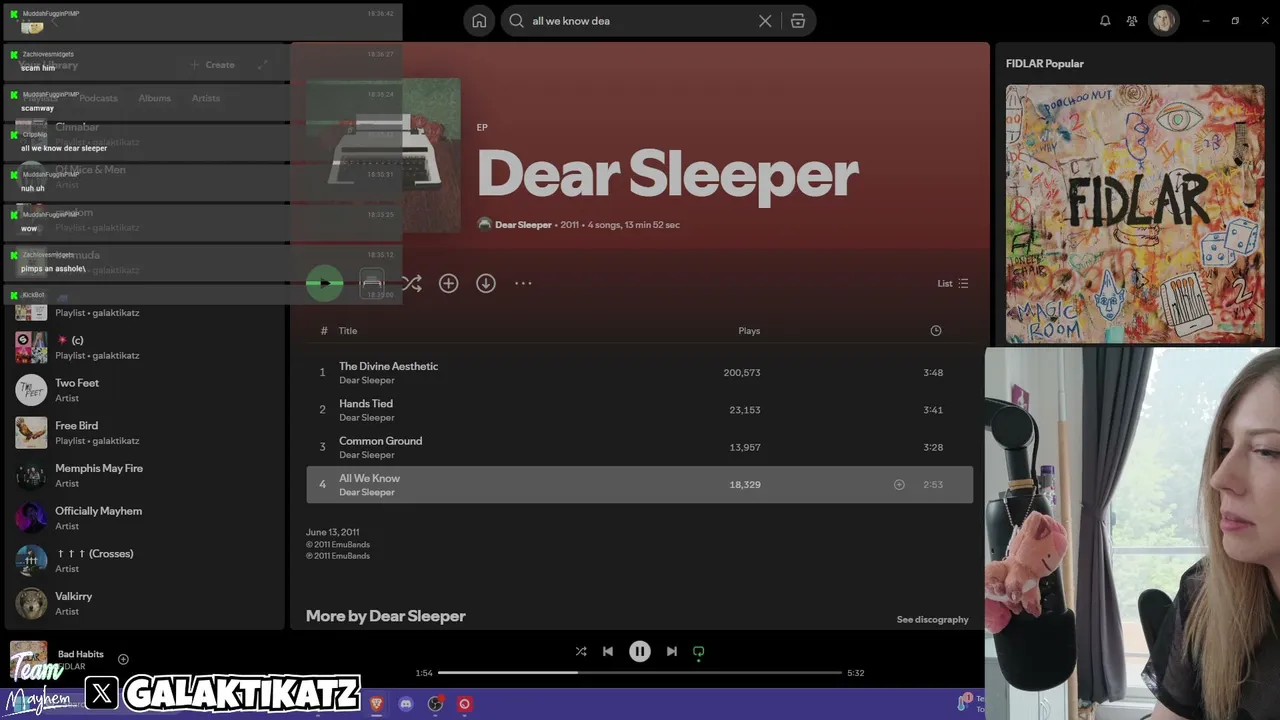Select the track 'All We Know'
The image size is (1280, 720).
pos(640,485)
